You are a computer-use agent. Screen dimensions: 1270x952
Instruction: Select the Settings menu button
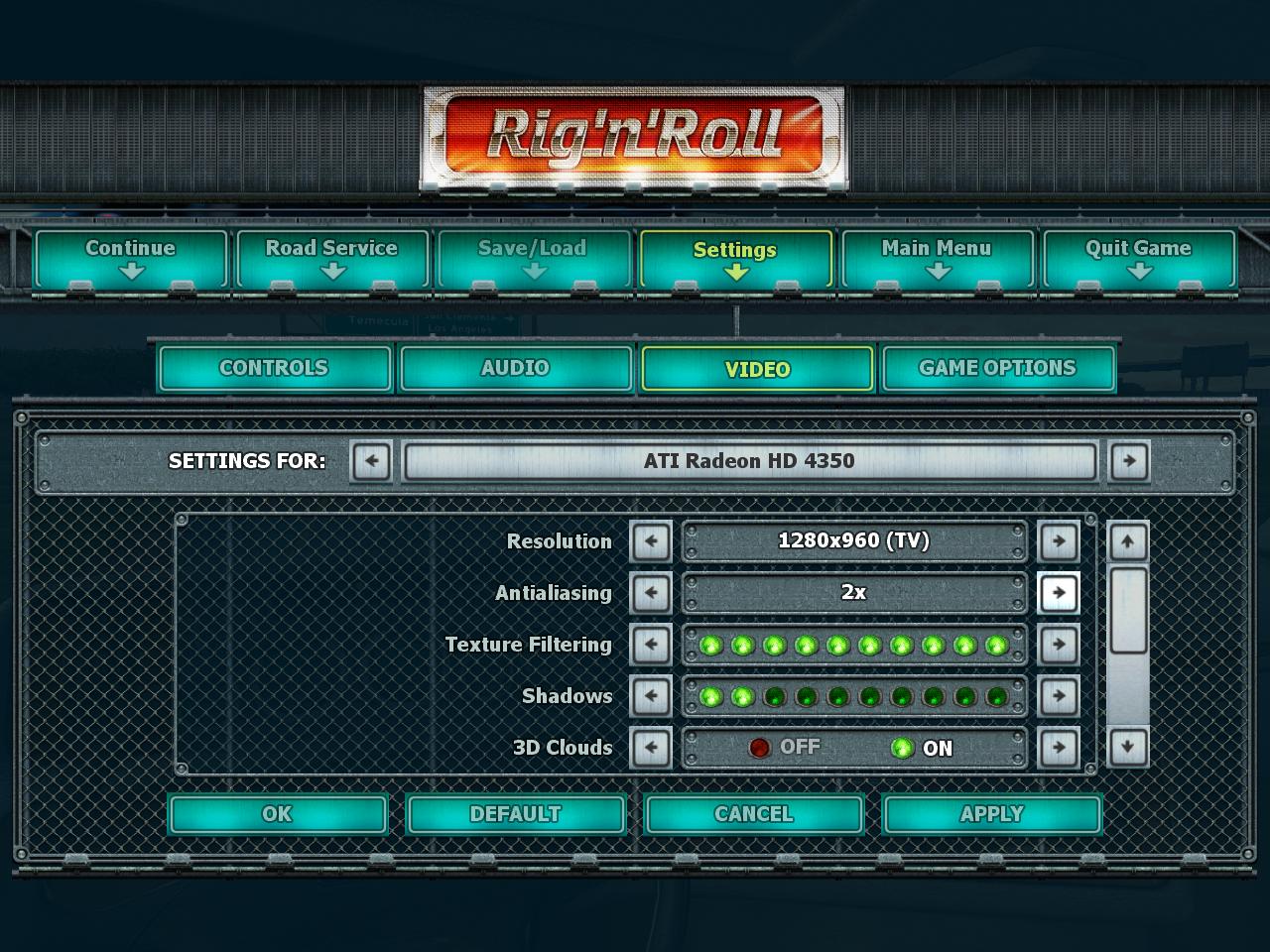click(x=735, y=260)
